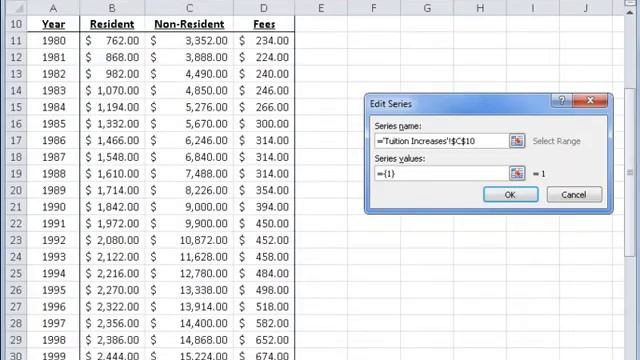The height and width of the screenshot is (360, 640).
Task: Click the Resident value 1,070.00
Action: (112, 91)
